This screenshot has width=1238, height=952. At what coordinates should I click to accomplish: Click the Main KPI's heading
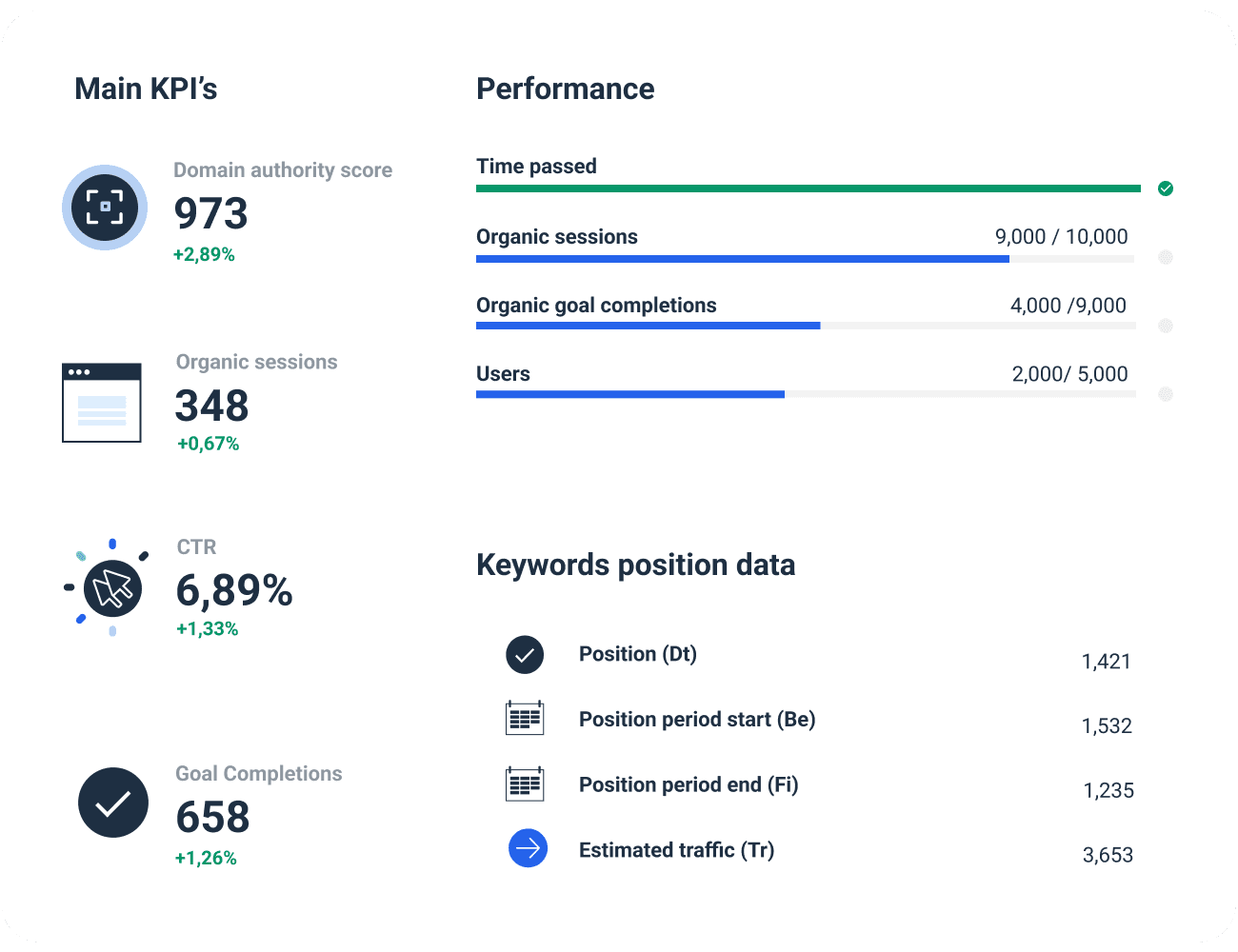click(146, 89)
